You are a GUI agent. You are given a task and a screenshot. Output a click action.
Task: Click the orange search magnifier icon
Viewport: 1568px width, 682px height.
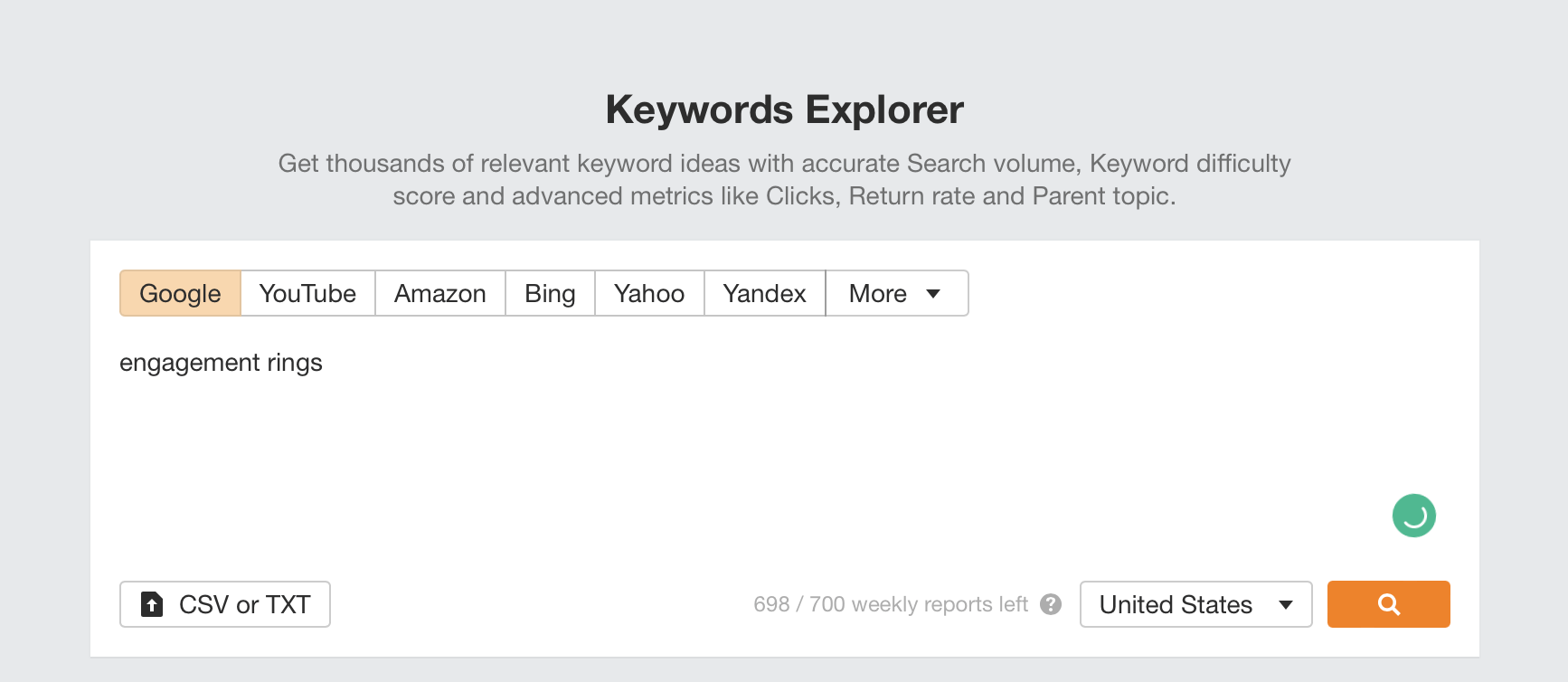pyautogui.click(x=1388, y=604)
